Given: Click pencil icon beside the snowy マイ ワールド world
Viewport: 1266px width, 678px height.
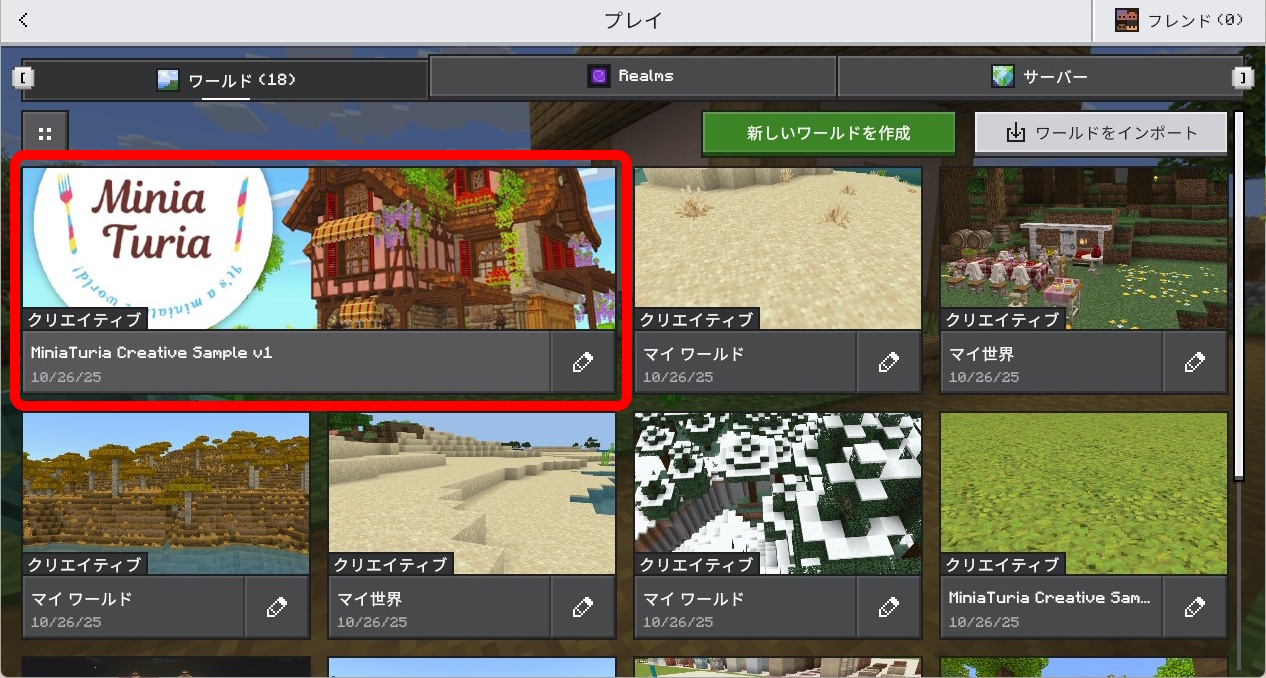Looking at the screenshot, I should [890, 606].
